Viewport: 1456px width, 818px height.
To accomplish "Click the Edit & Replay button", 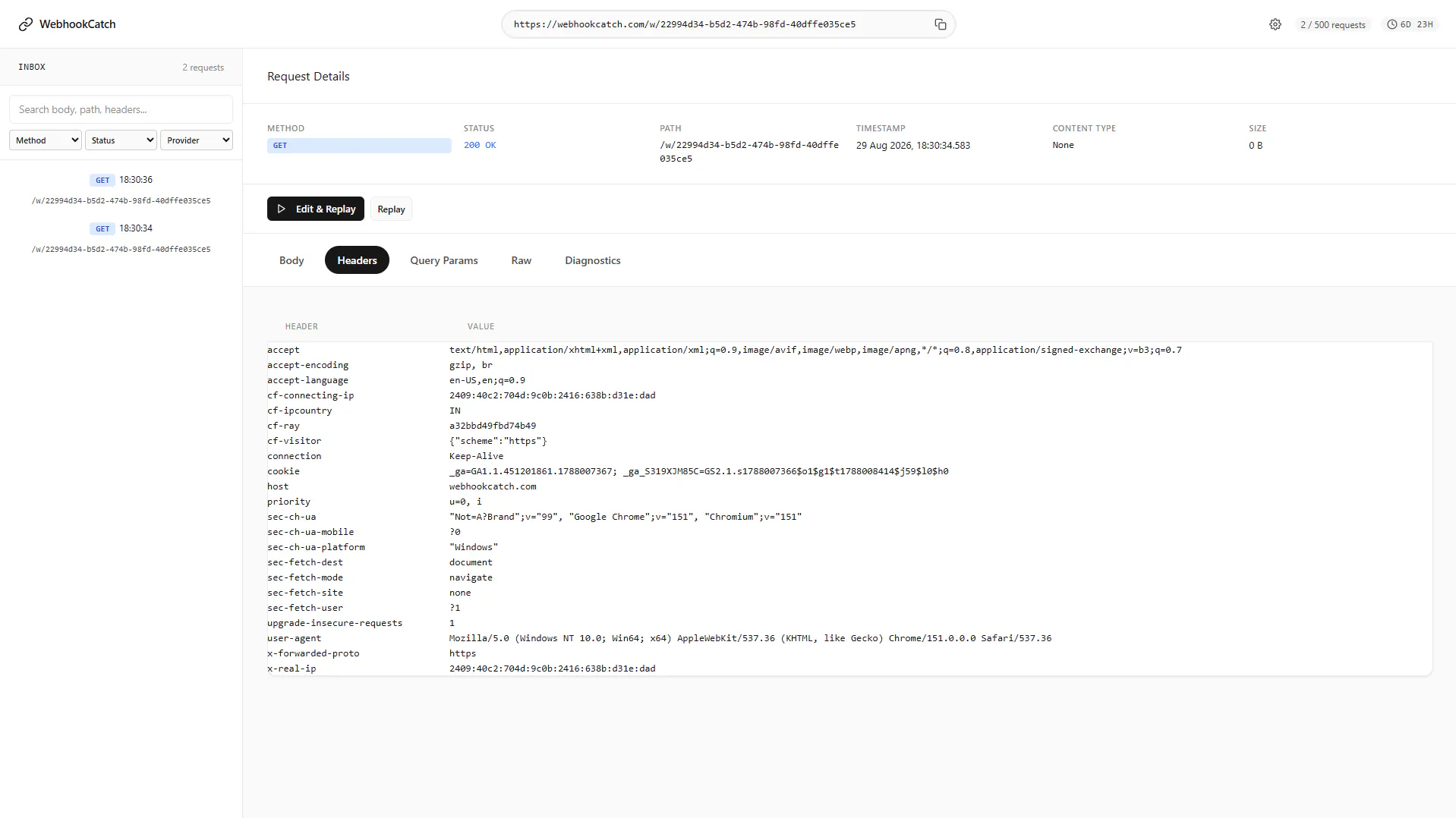I will pyautogui.click(x=316, y=209).
